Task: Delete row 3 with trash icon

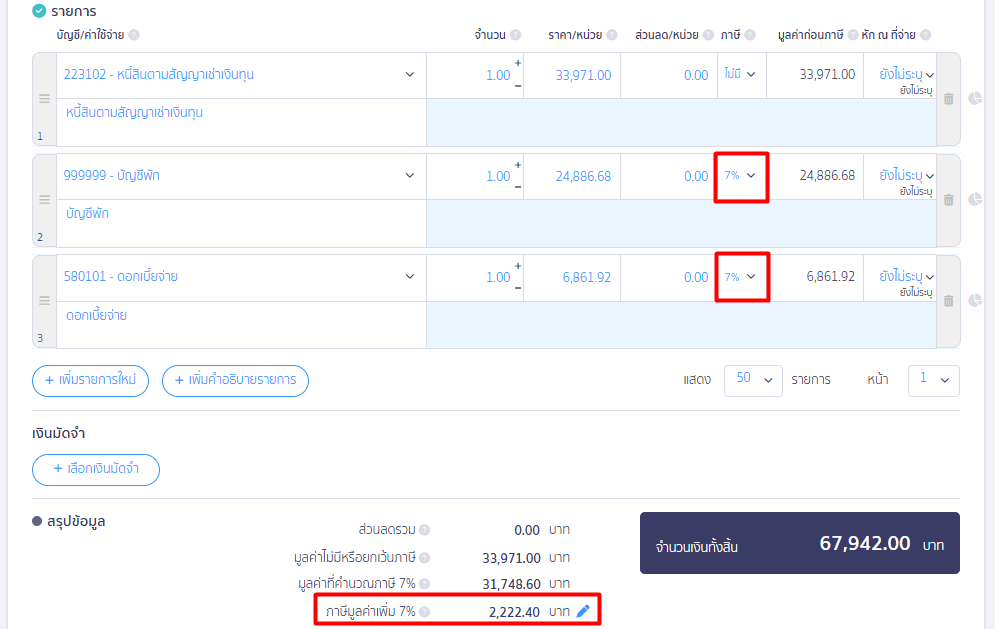Action: [x=948, y=301]
